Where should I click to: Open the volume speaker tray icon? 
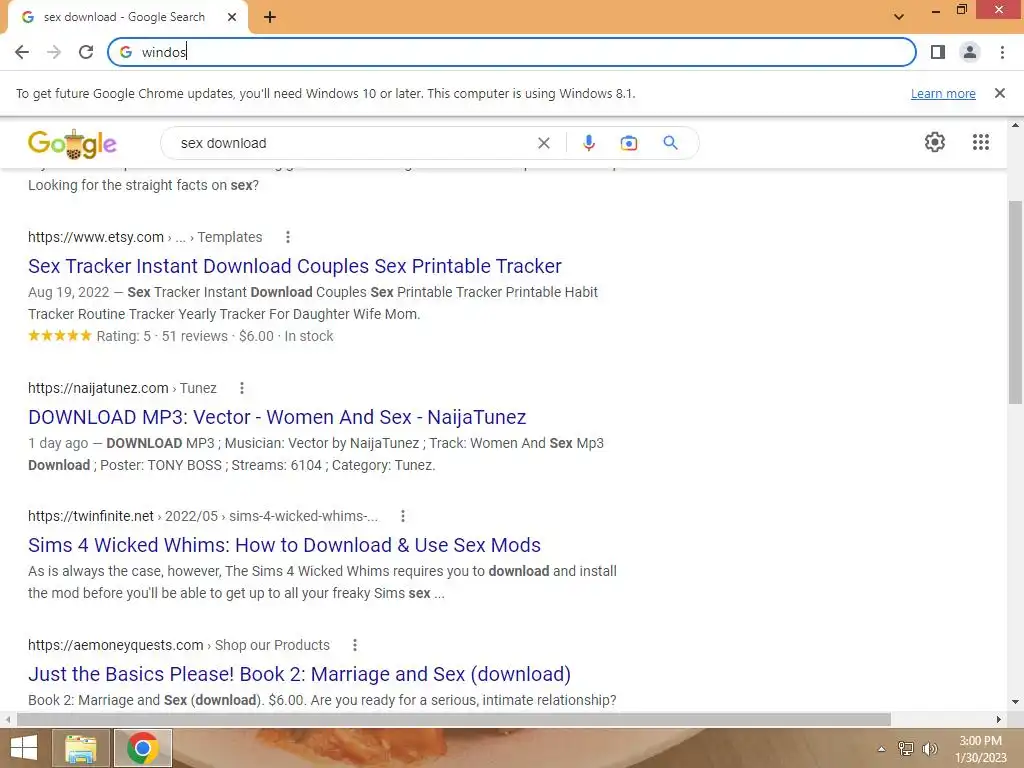[929, 749]
